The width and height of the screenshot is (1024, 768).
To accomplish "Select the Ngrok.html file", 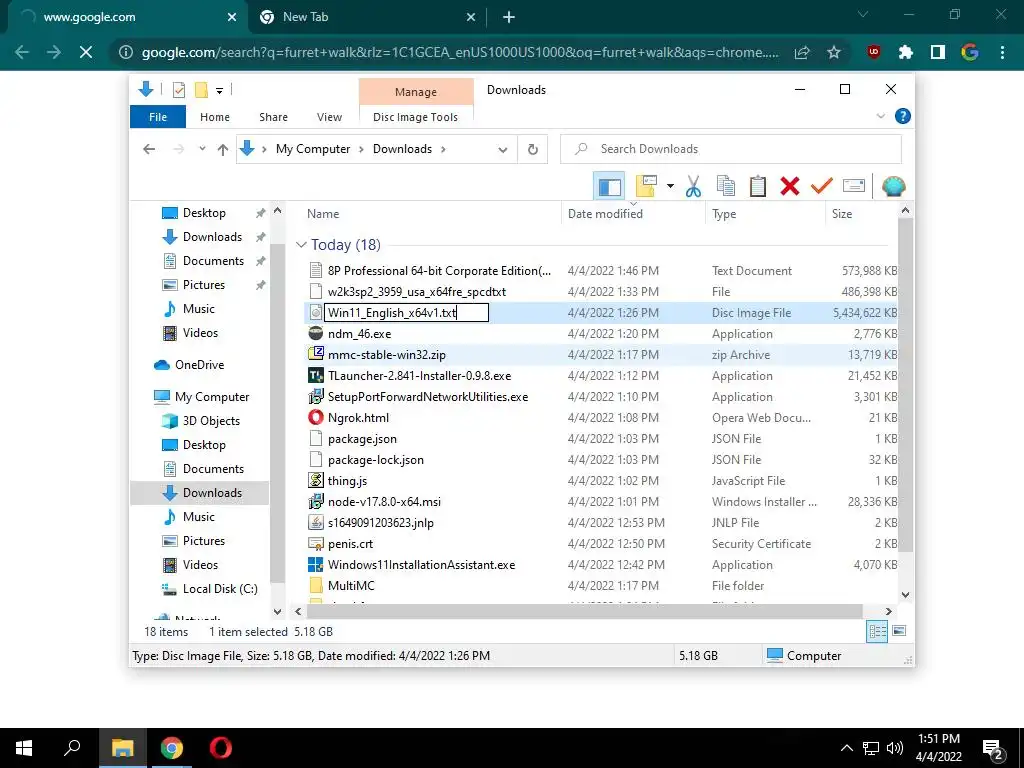I will pos(358,417).
